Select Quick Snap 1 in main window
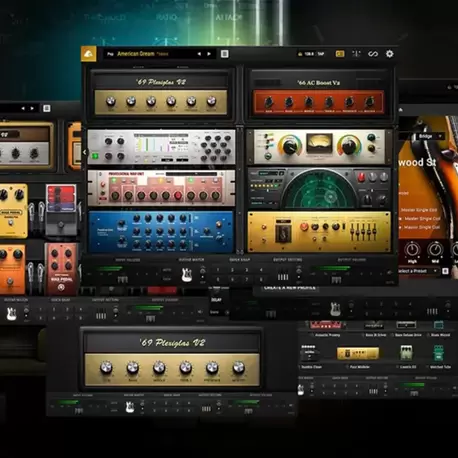Image resolution: width=458 pixels, height=458 pixels. pyautogui.click(x=218, y=270)
